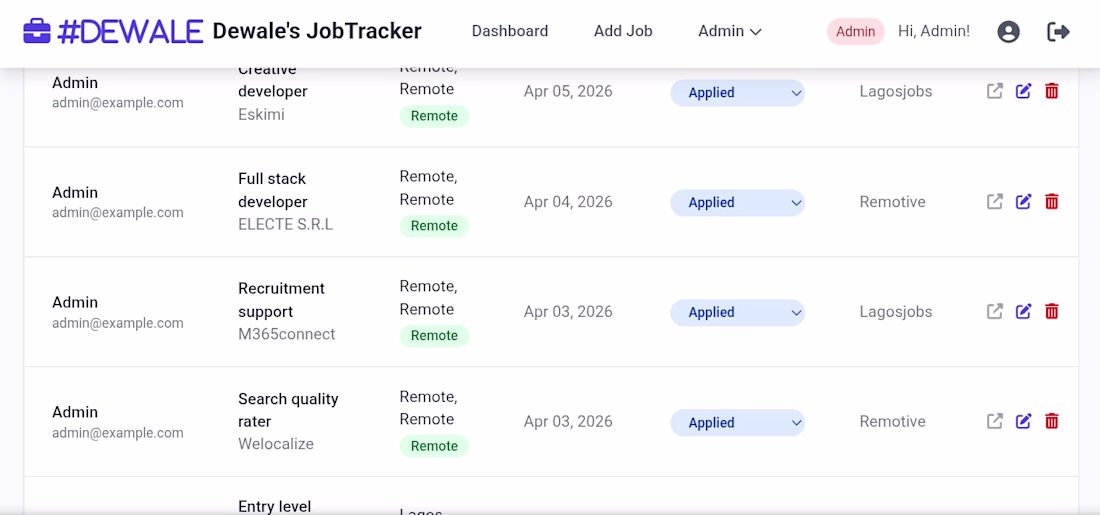
Task: Edit the Search quality rater job
Action: point(1023,422)
